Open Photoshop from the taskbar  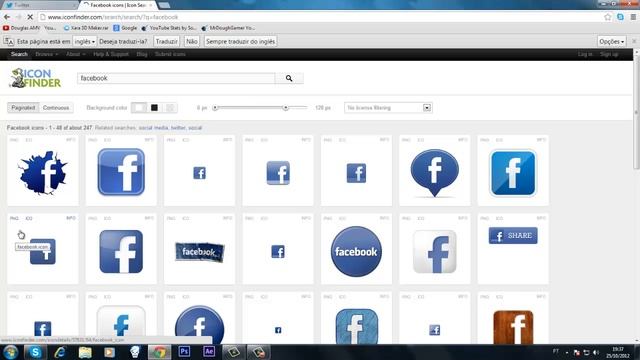(184, 352)
